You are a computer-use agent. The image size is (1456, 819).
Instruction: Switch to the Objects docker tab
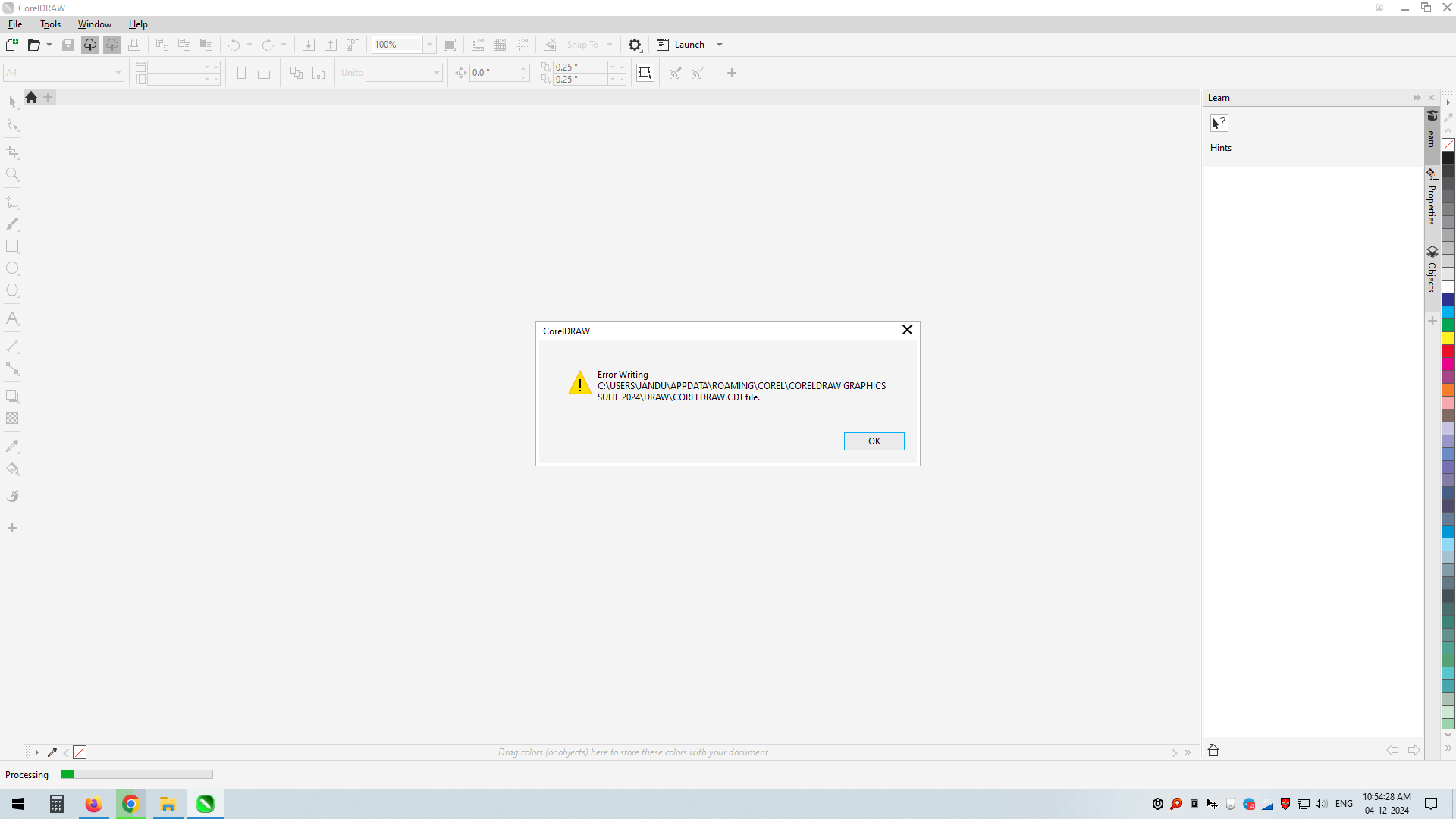coord(1432,270)
